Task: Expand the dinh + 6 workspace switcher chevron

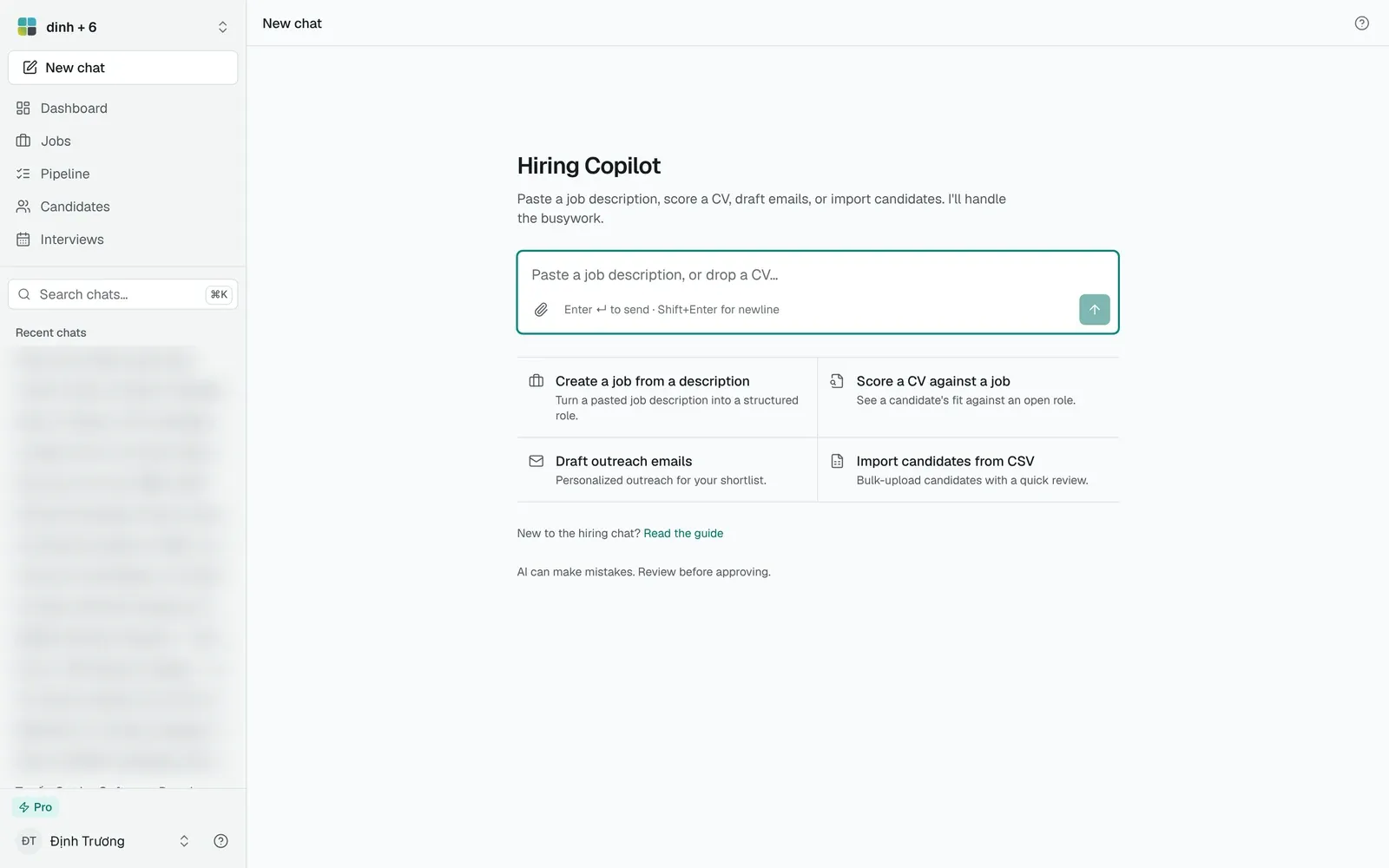Action: pos(222,27)
